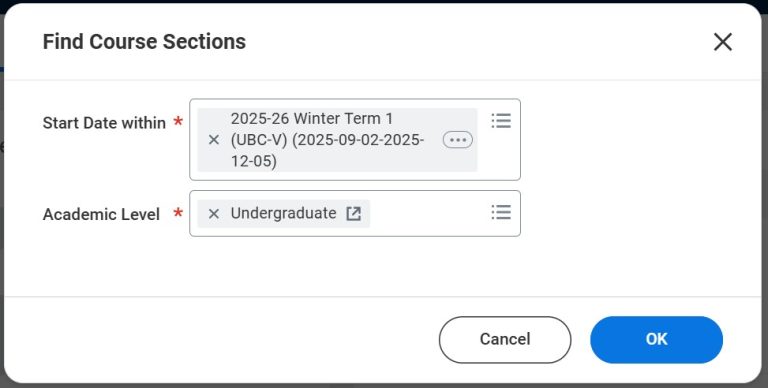Click required asterisk beside Academic Level
Image resolution: width=768 pixels, height=388 pixels.
[178, 212]
